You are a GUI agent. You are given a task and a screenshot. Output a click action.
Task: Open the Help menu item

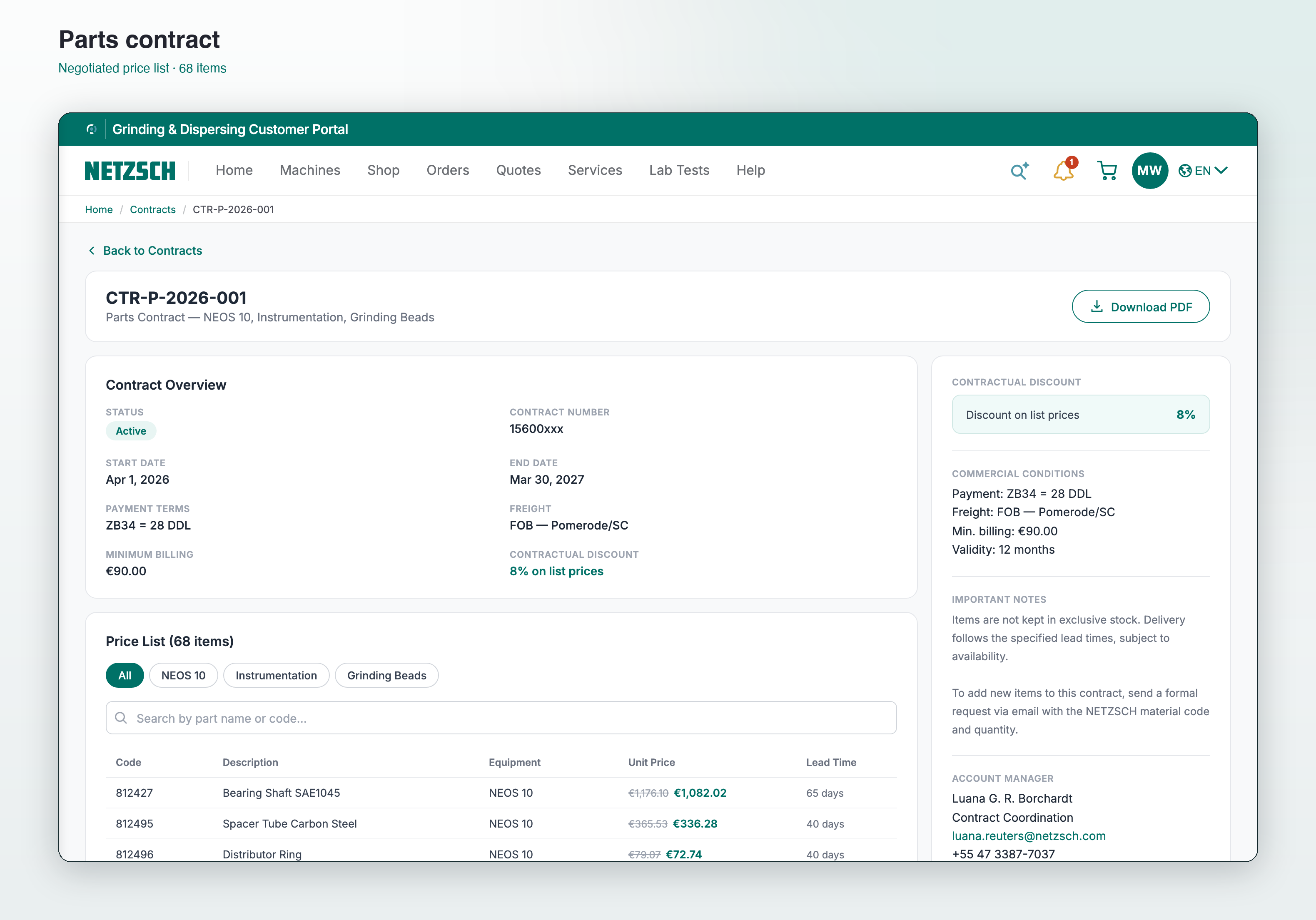coord(751,170)
